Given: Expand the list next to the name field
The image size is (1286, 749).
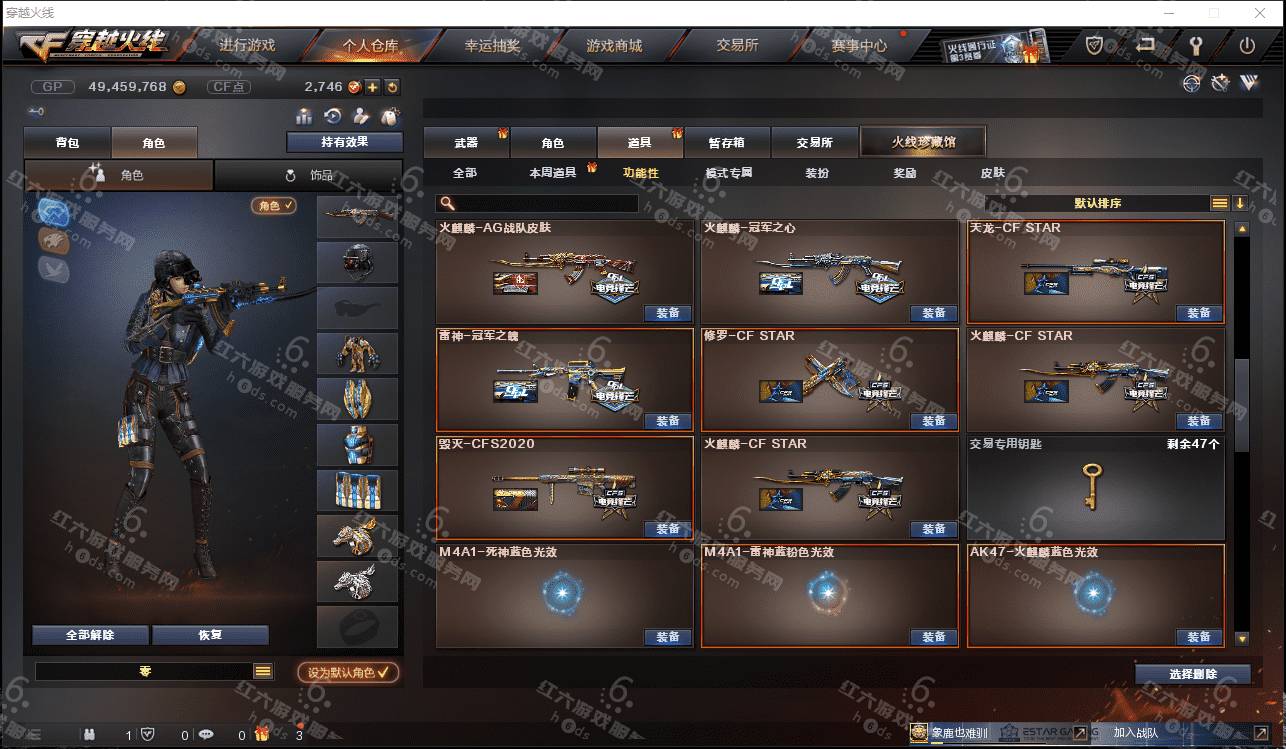Looking at the screenshot, I should [263, 672].
